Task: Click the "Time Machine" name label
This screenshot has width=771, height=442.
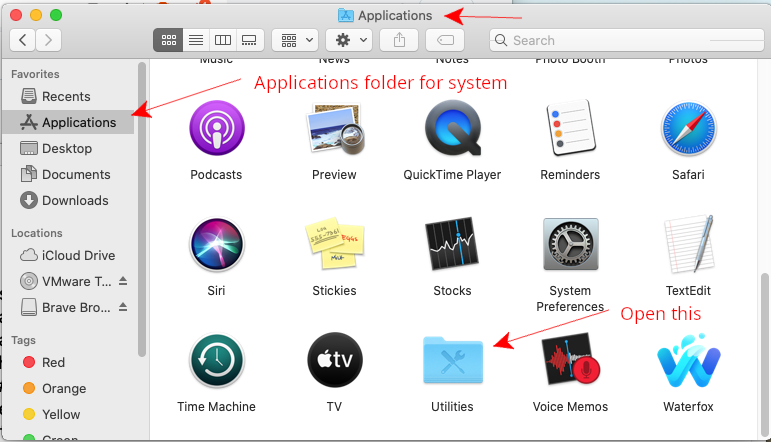Action: pos(216,407)
